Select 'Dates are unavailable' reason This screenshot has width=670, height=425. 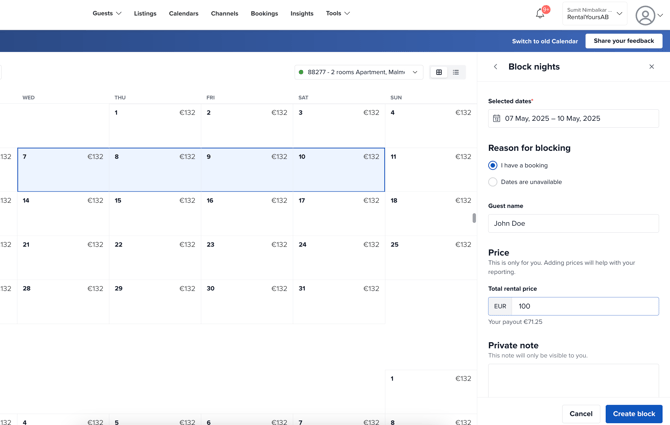[x=493, y=182]
